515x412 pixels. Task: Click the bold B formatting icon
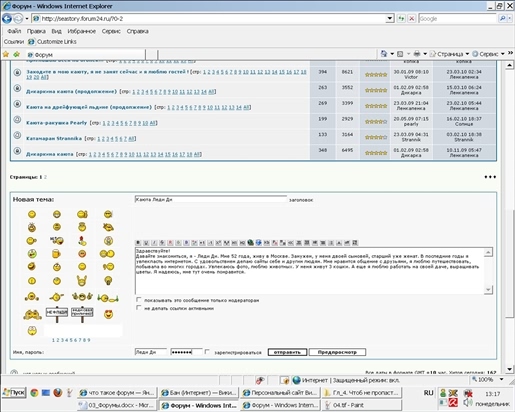[x=138, y=243]
